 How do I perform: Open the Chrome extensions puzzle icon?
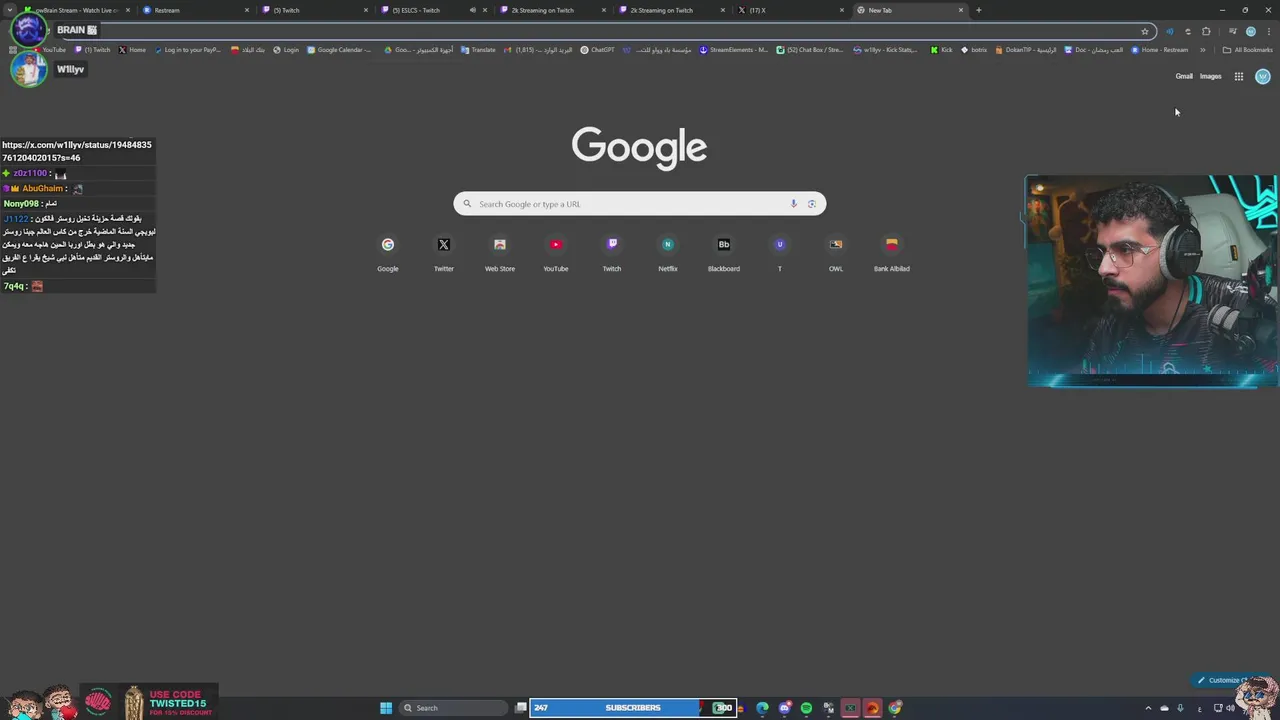pos(1206,31)
